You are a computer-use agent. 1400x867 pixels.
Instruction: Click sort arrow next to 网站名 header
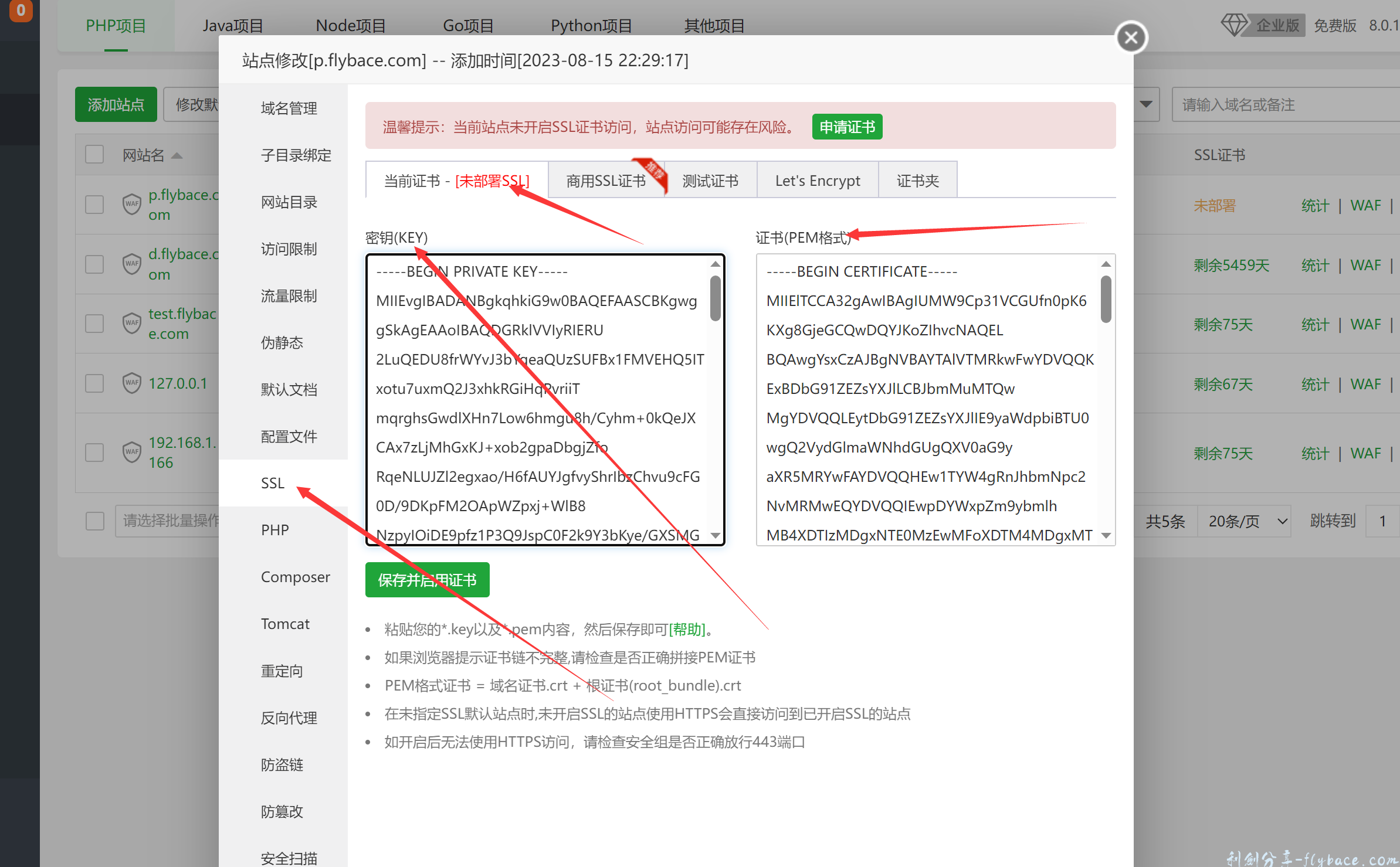[177, 155]
